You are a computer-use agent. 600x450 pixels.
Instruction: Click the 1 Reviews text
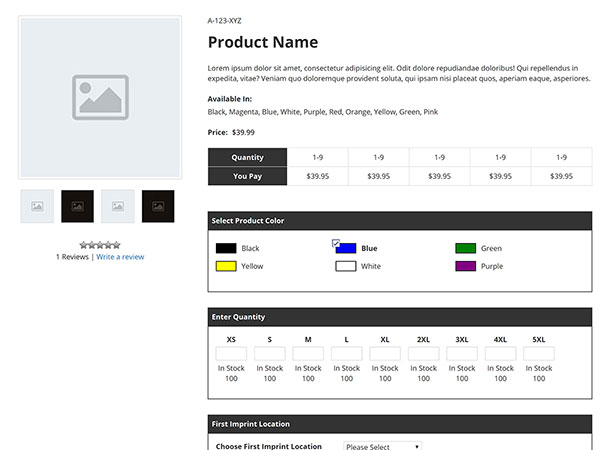72,257
